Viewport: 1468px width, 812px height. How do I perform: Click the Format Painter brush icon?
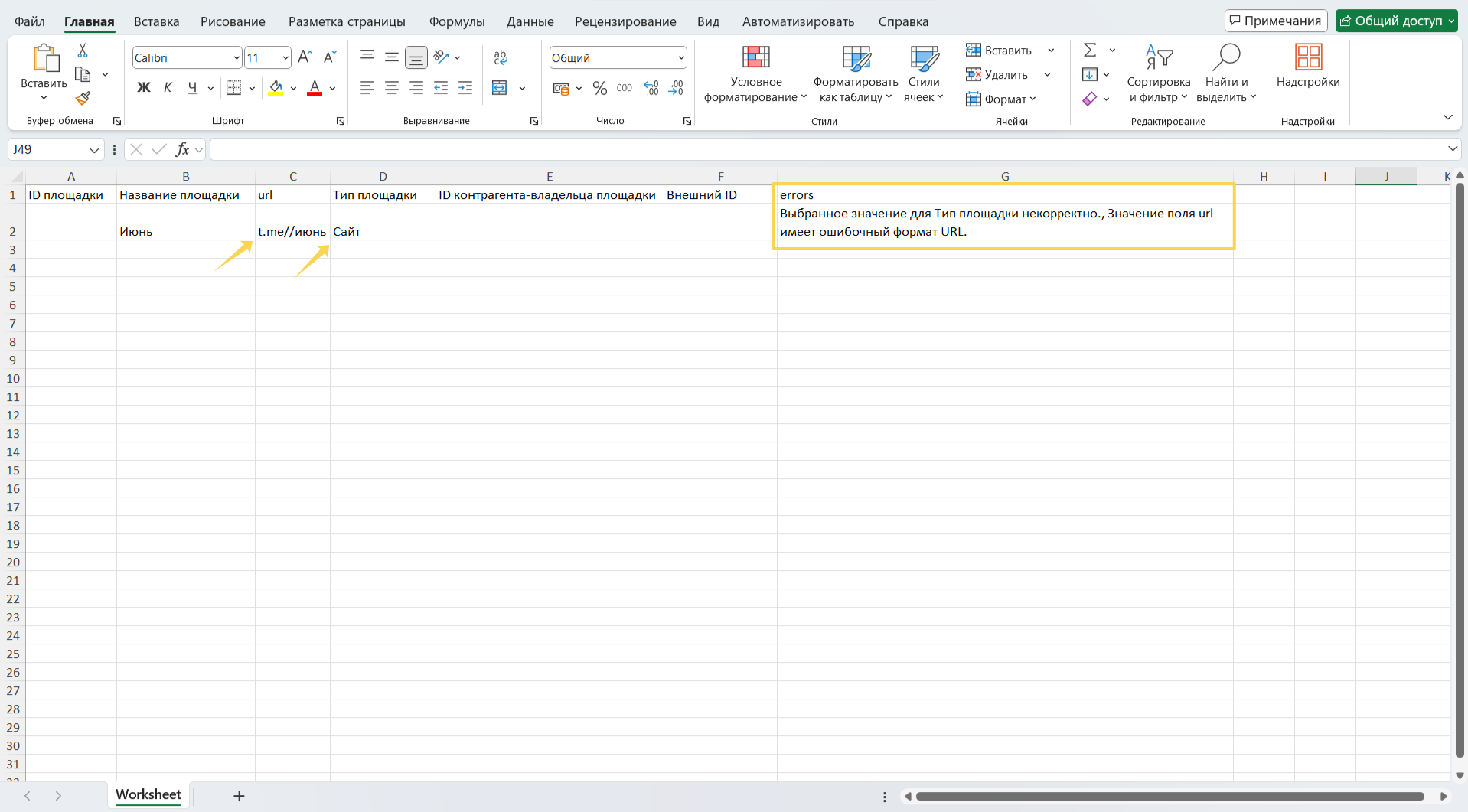83,99
